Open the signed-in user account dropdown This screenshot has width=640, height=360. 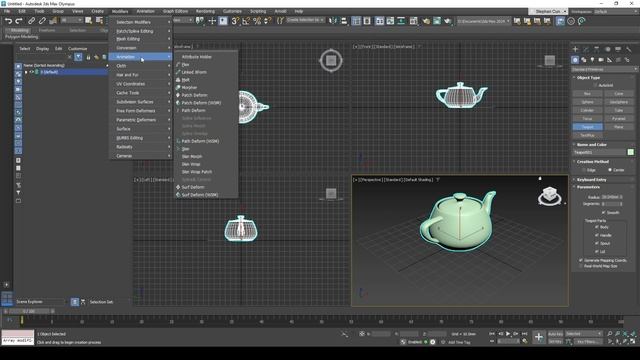tap(548, 11)
